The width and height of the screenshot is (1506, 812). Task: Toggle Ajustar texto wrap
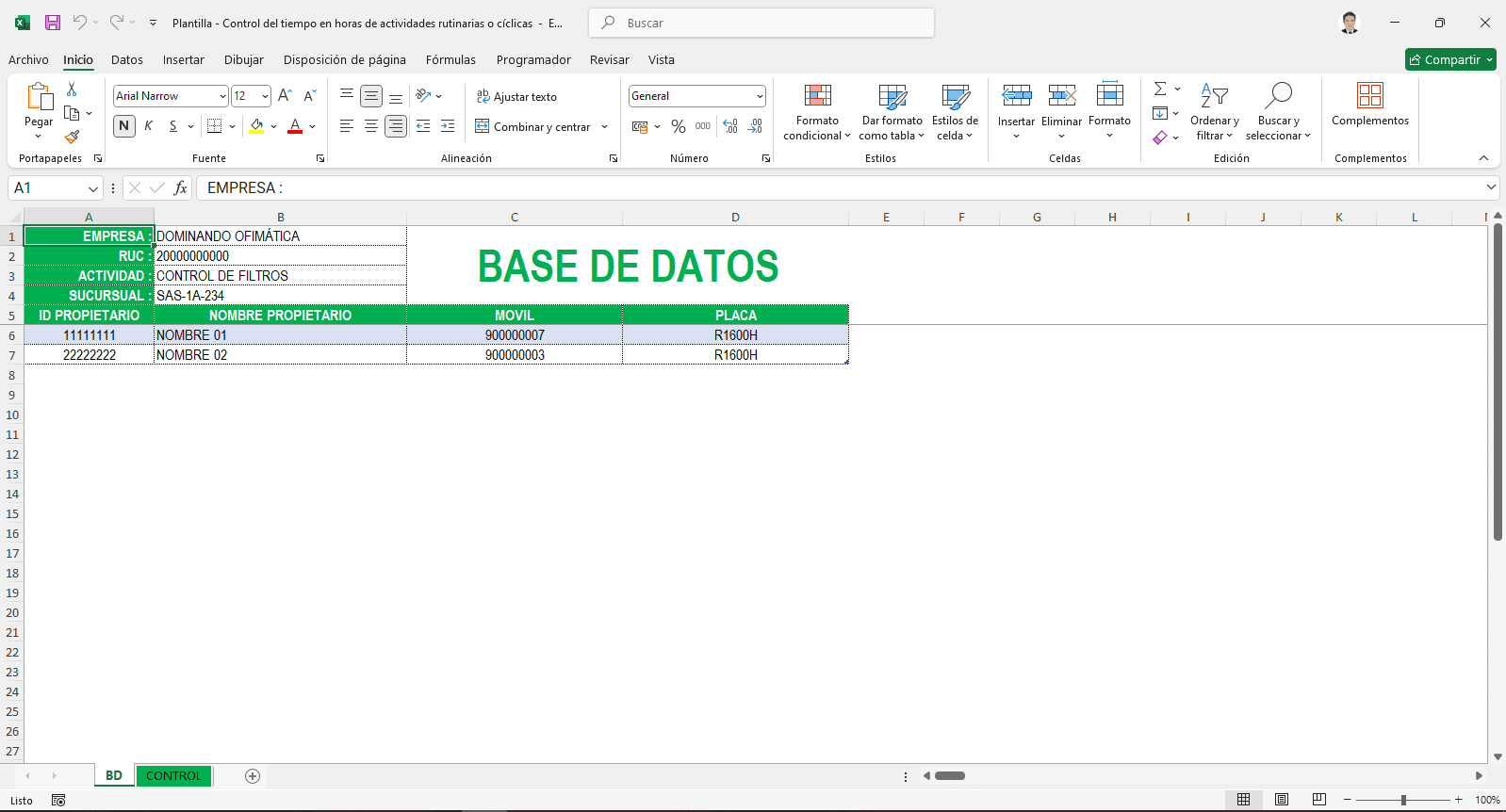point(516,96)
